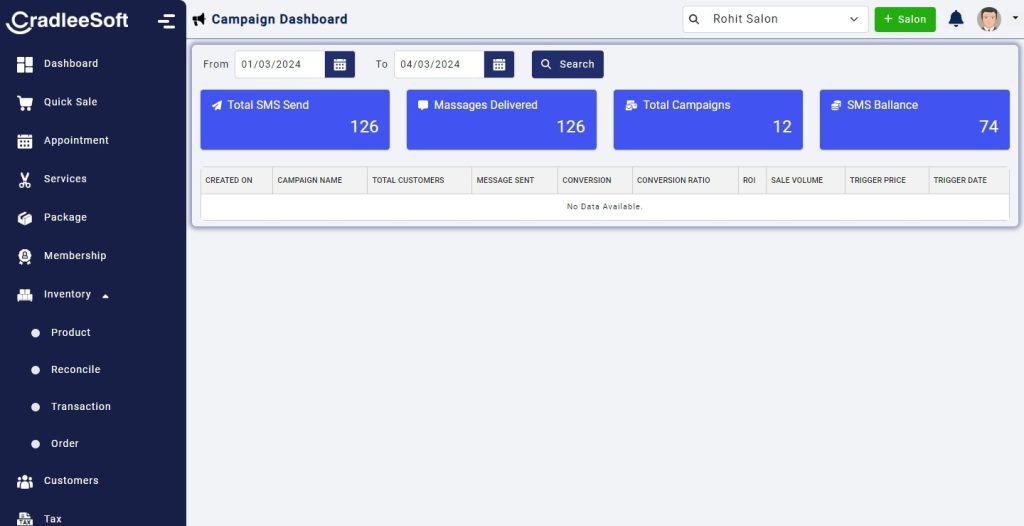Viewport: 1024px width, 526px height.
Task: Open the Customers menu item
Action: pyautogui.click(x=70, y=481)
